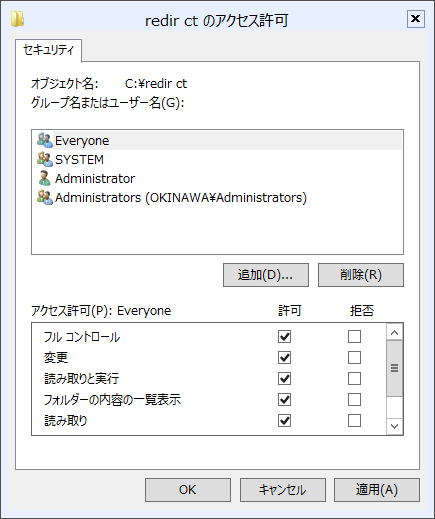Screen dimensions: 435x519
Task: Uncheck allow for 読み取りと実行
Action: tap(284, 379)
